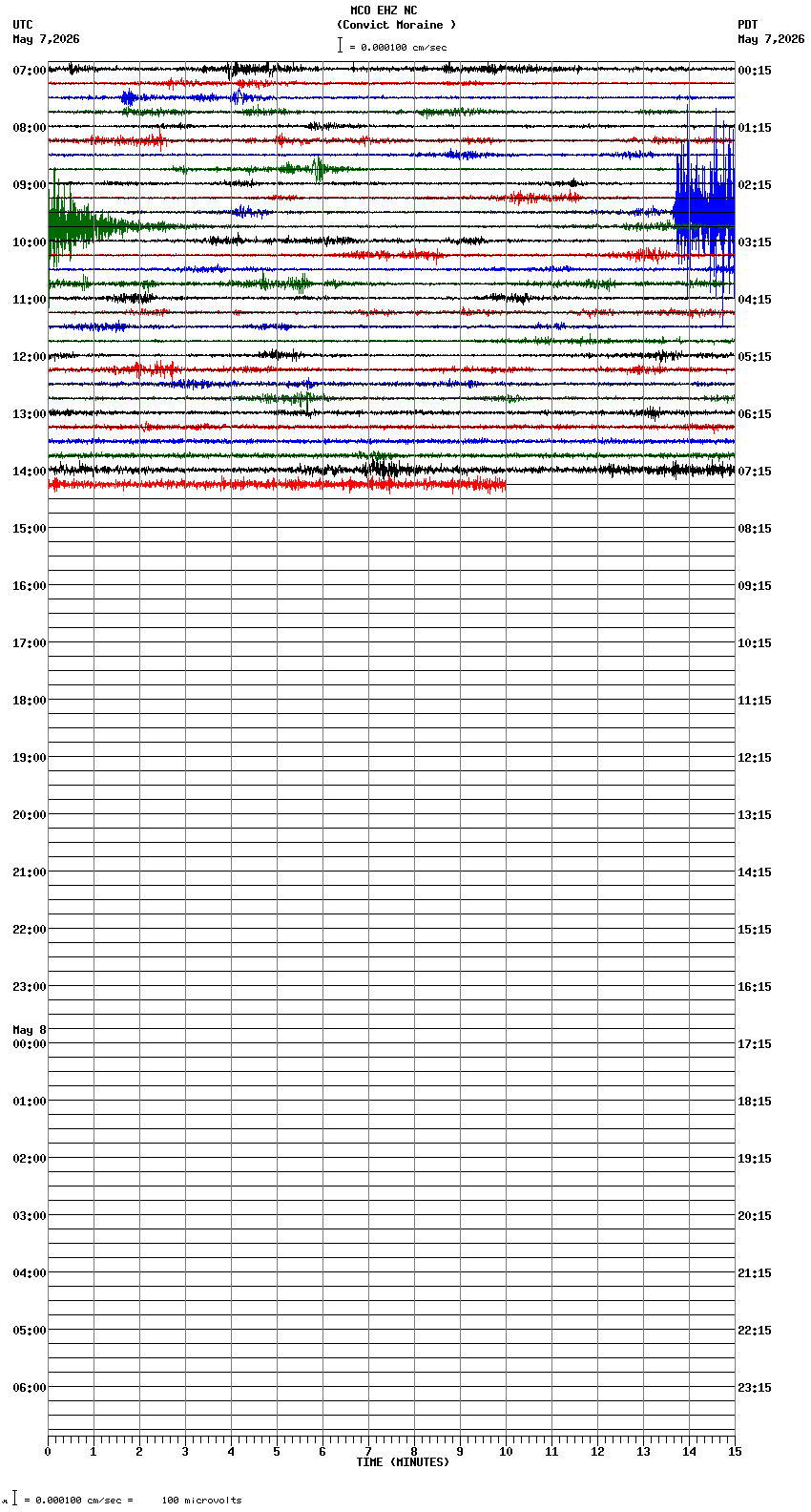
Task: Click the '04:15' PDT time label
Action: pyautogui.click(x=755, y=300)
